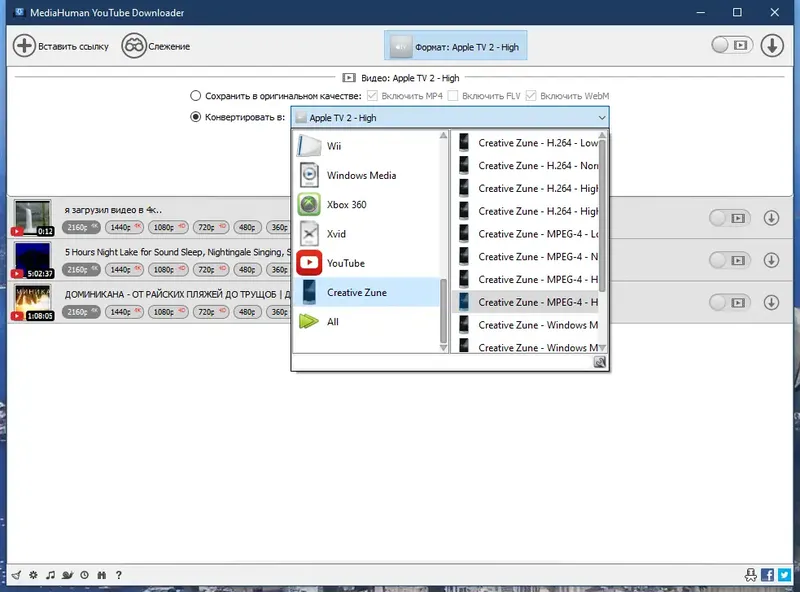Click the green Xbox 360 icon
800x592 pixels.
pyautogui.click(x=309, y=205)
